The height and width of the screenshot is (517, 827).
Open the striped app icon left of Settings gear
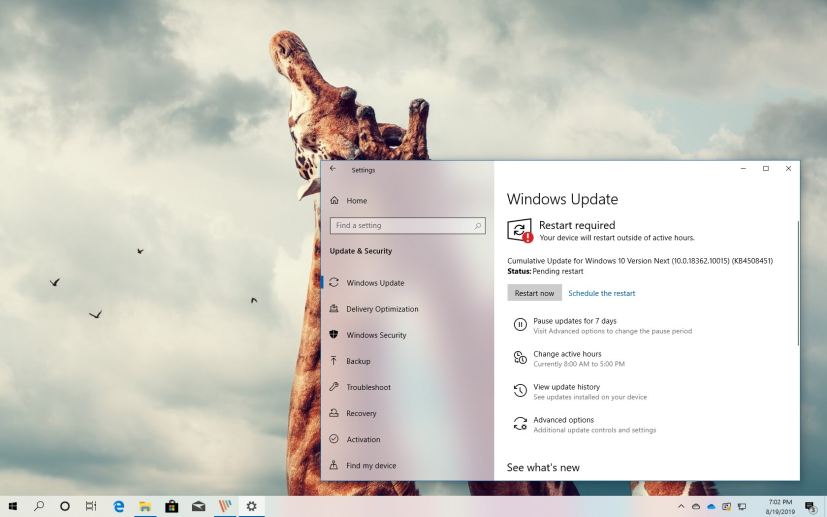pos(225,506)
